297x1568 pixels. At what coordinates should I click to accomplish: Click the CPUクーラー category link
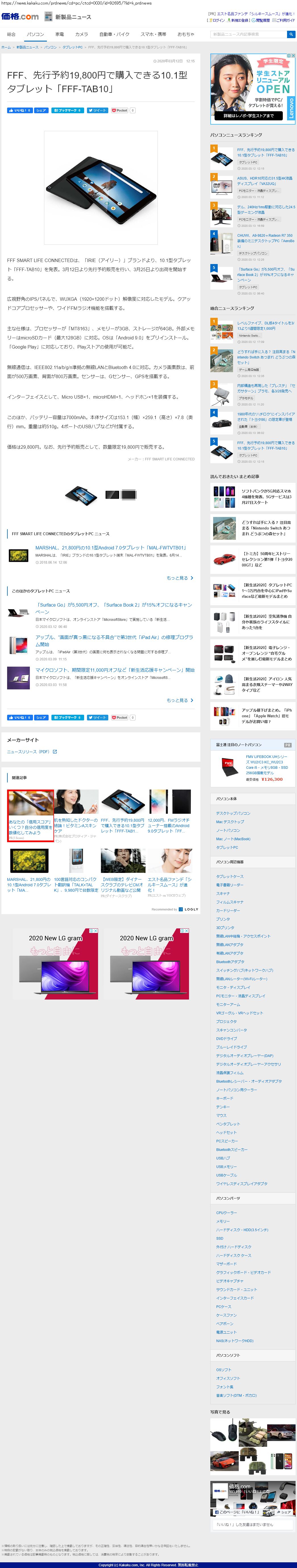[227, 1213]
